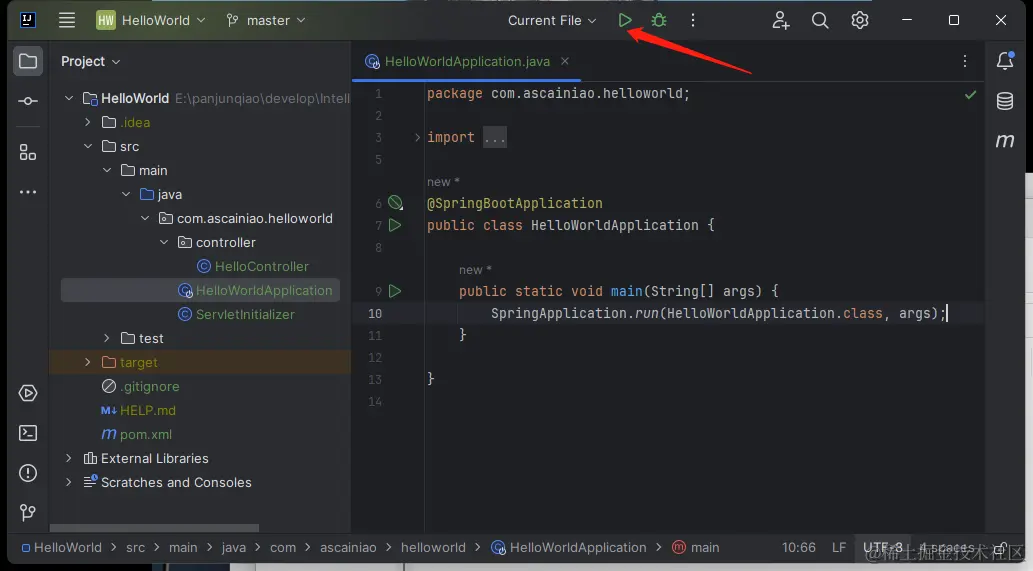Show more tool windows ellipsis in left sidebar
The height and width of the screenshot is (571, 1033).
point(28,192)
